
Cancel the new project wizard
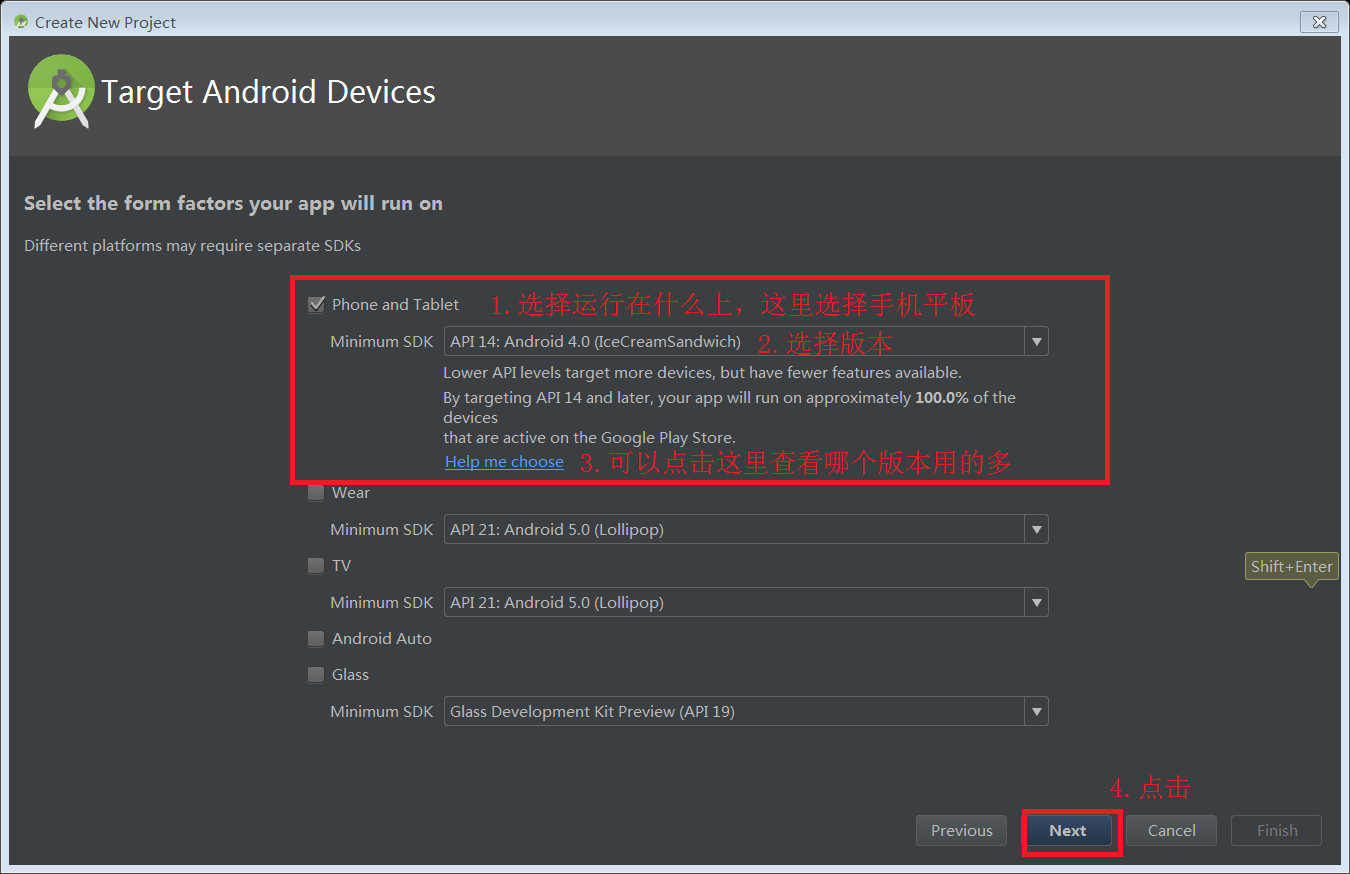[x=1171, y=830]
